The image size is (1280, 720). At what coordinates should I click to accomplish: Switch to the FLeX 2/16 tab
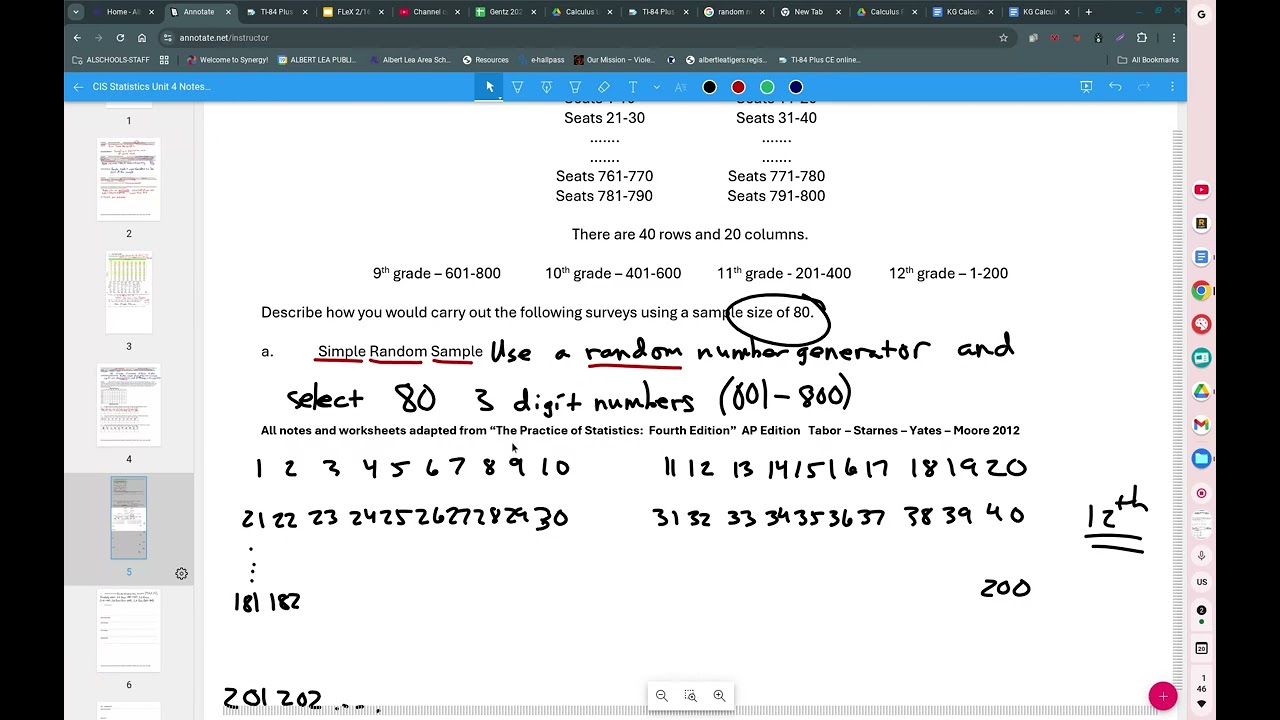point(353,12)
